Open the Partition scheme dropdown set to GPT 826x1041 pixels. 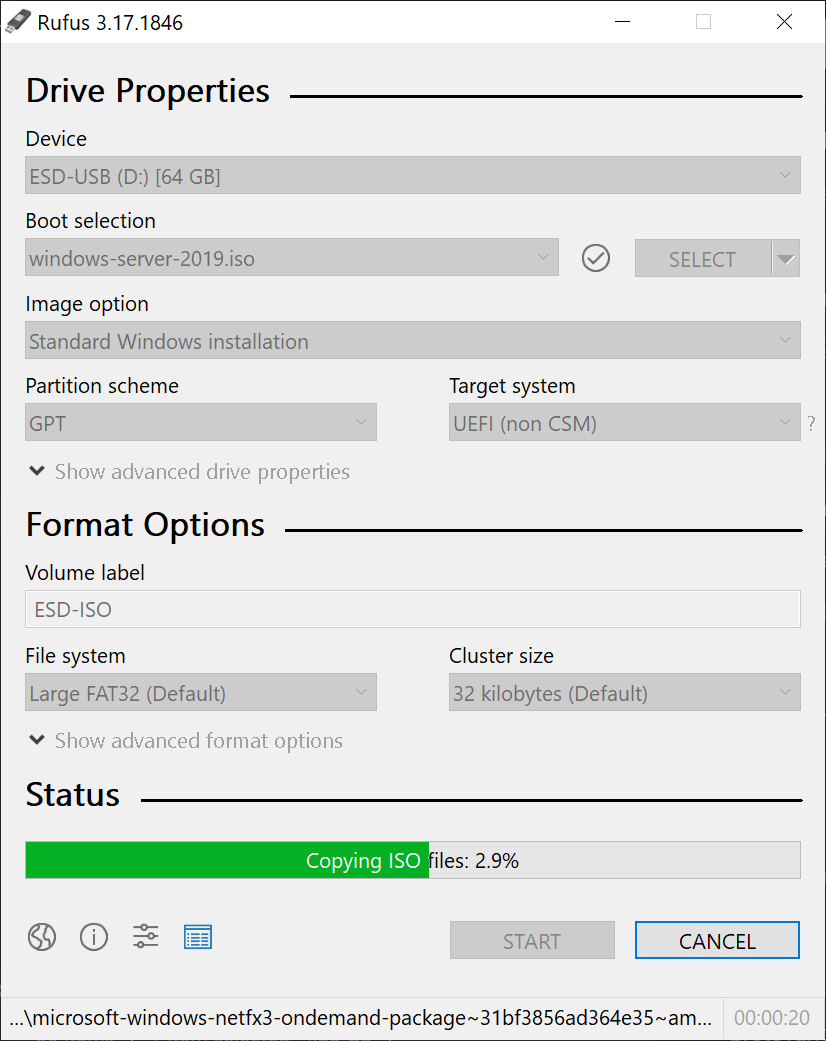pos(201,423)
